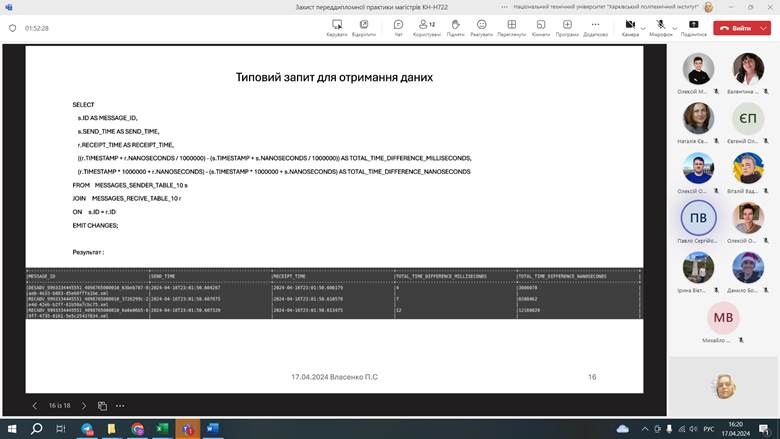Click the 'Результат :' label on slide
The width and height of the screenshot is (780, 439).
pos(88,252)
